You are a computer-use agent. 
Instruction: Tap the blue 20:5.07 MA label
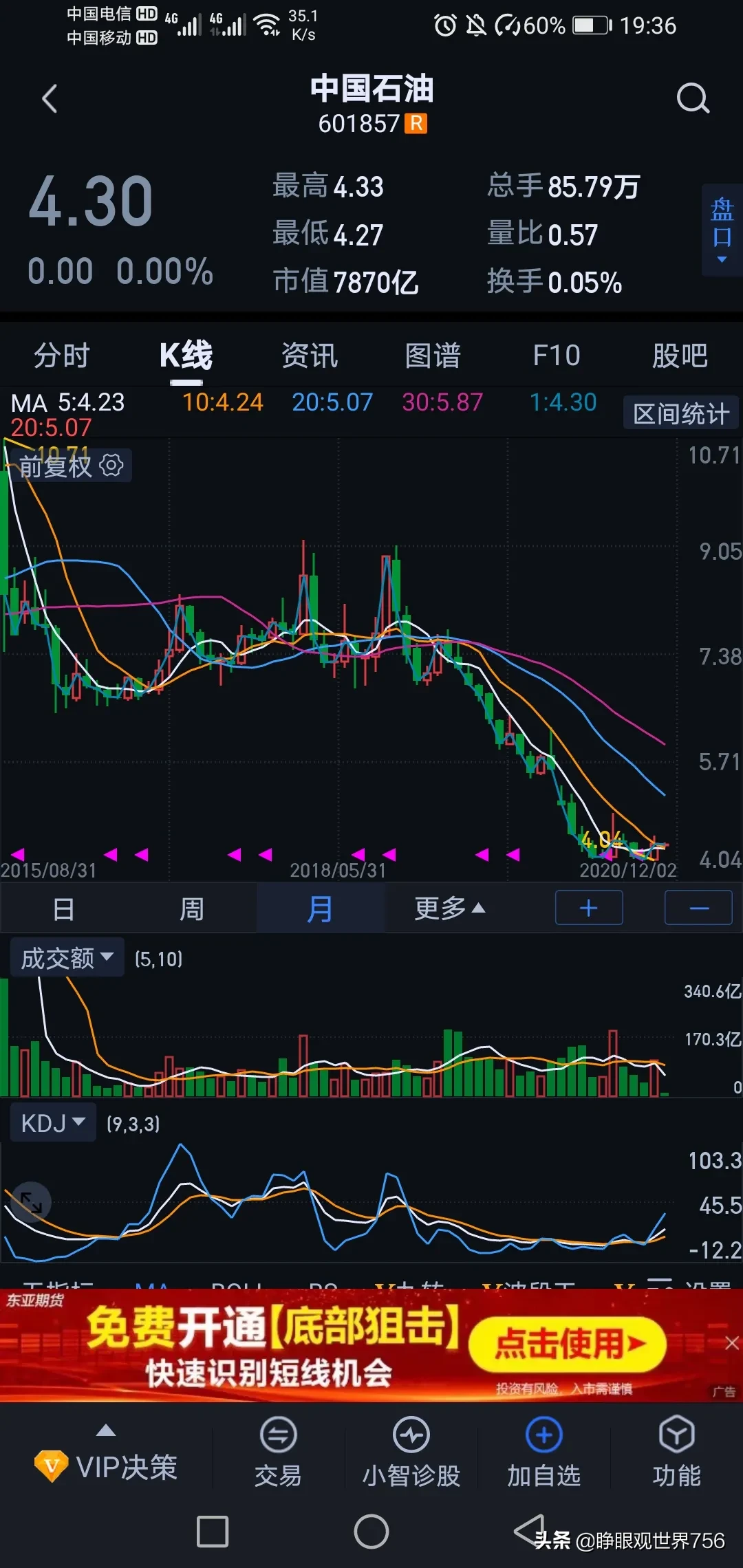tap(332, 402)
